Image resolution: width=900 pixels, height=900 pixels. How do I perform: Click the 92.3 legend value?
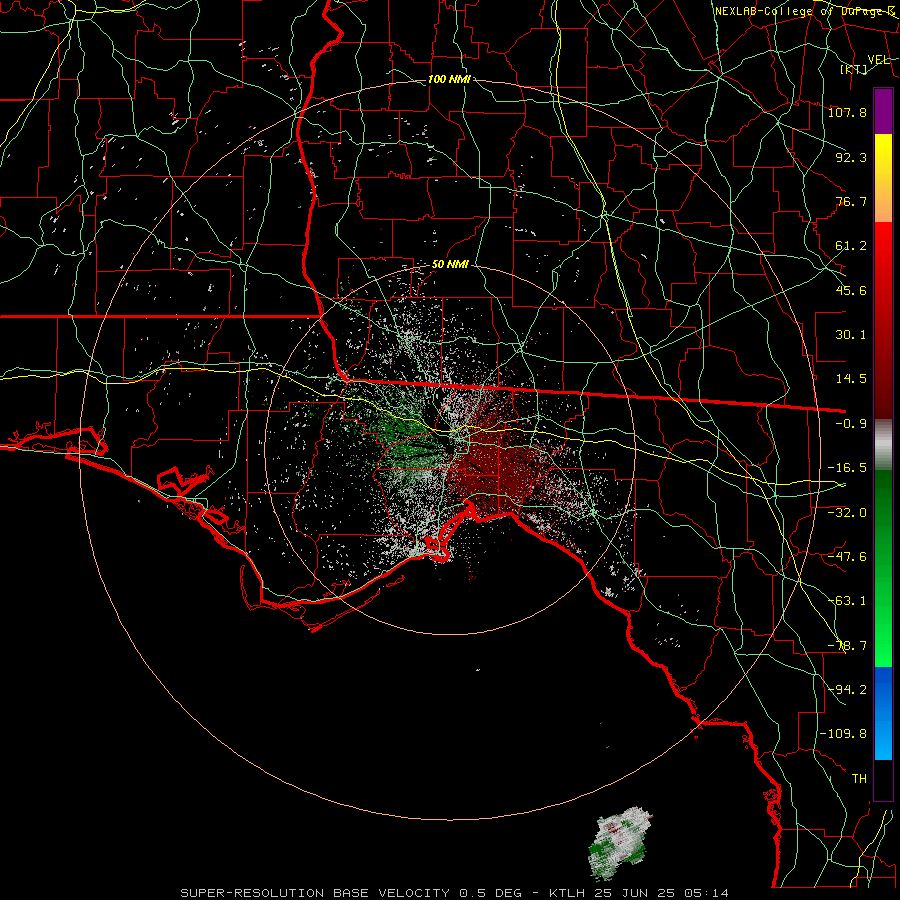click(851, 157)
